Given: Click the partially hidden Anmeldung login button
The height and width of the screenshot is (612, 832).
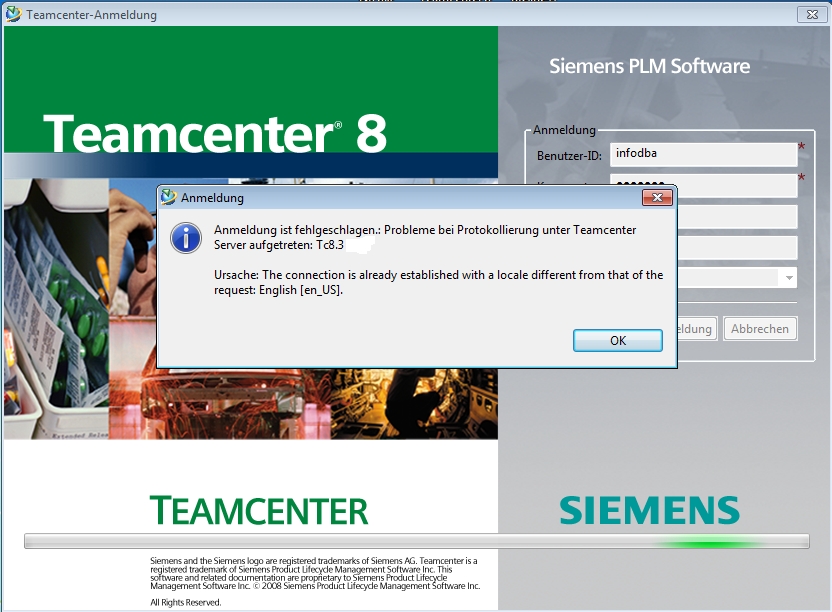Looking at the screenshot, I should 697,329.
